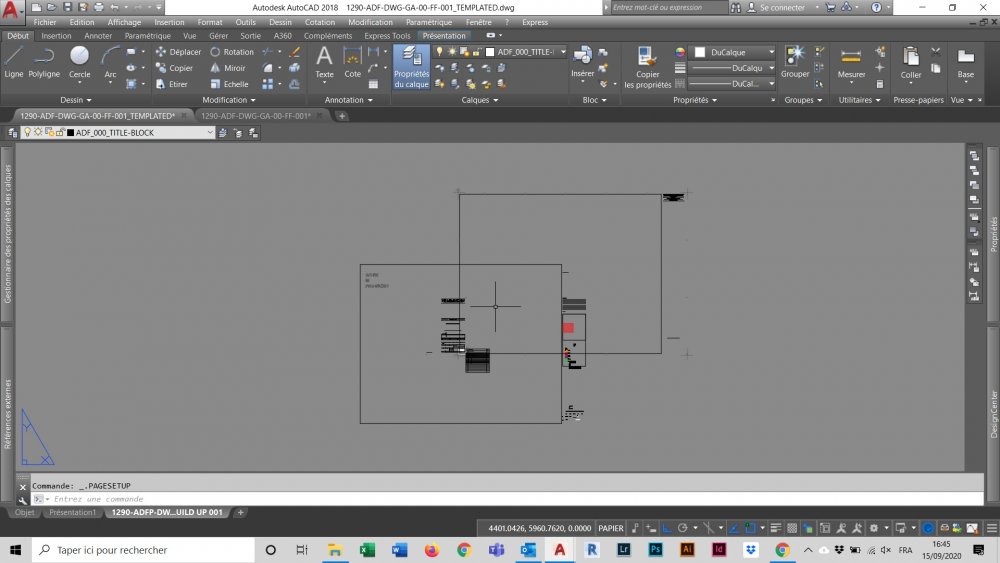Image resolution: width=1000 pixels, height=563 pixels.
Task: Open Propriétés du calque panel
Action: [x=411, y=67]
